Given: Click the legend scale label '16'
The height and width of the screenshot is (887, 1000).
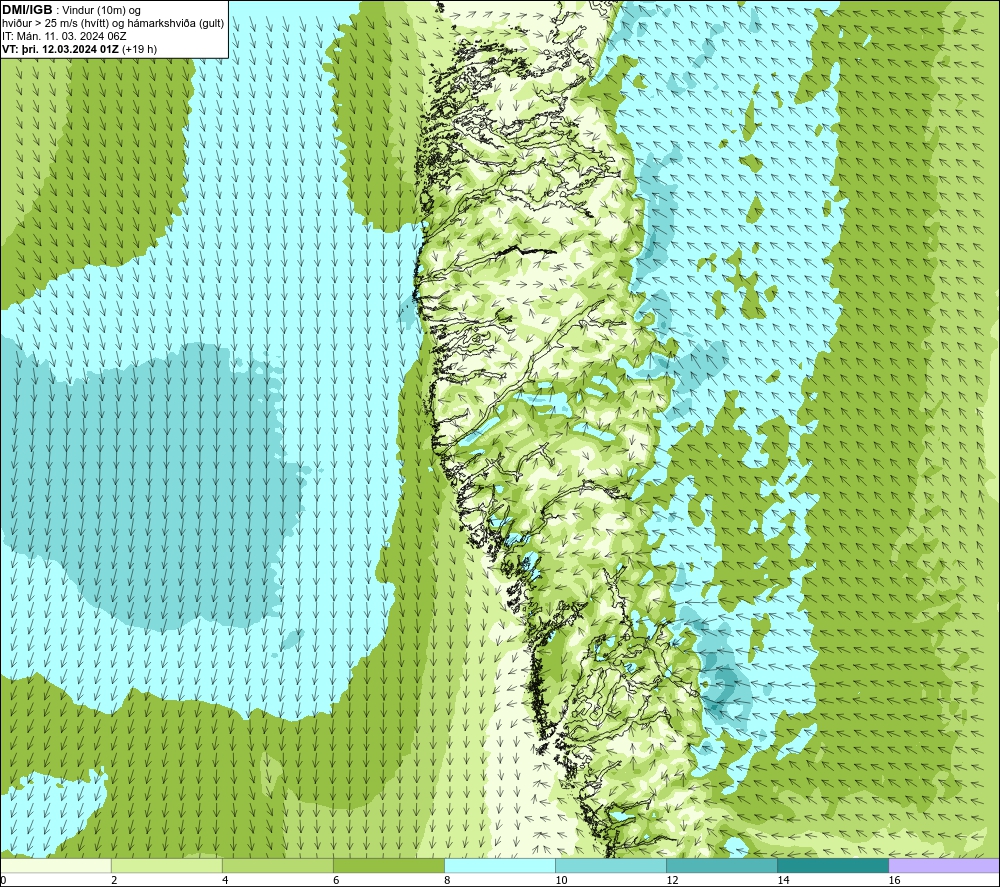Looking at the screenshot, I should click(894, 880).
